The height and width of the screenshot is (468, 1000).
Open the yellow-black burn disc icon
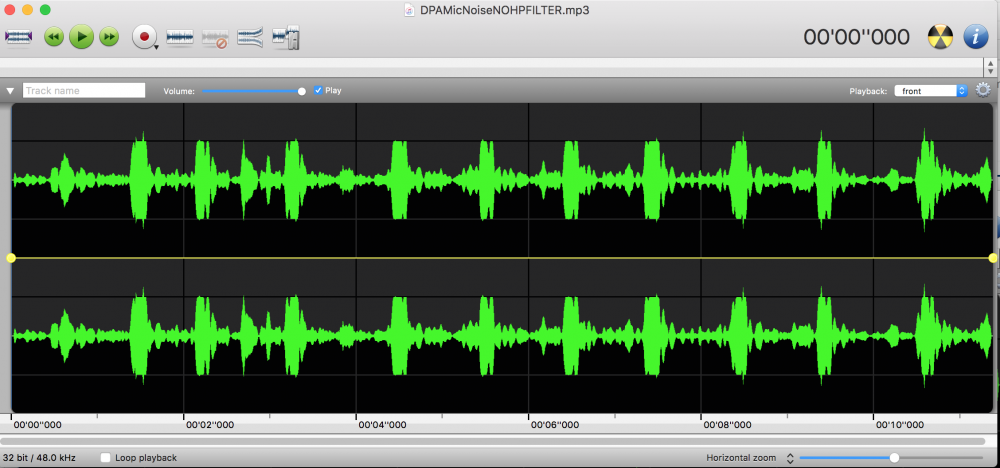pyautogui.click(x=940, y=37)
